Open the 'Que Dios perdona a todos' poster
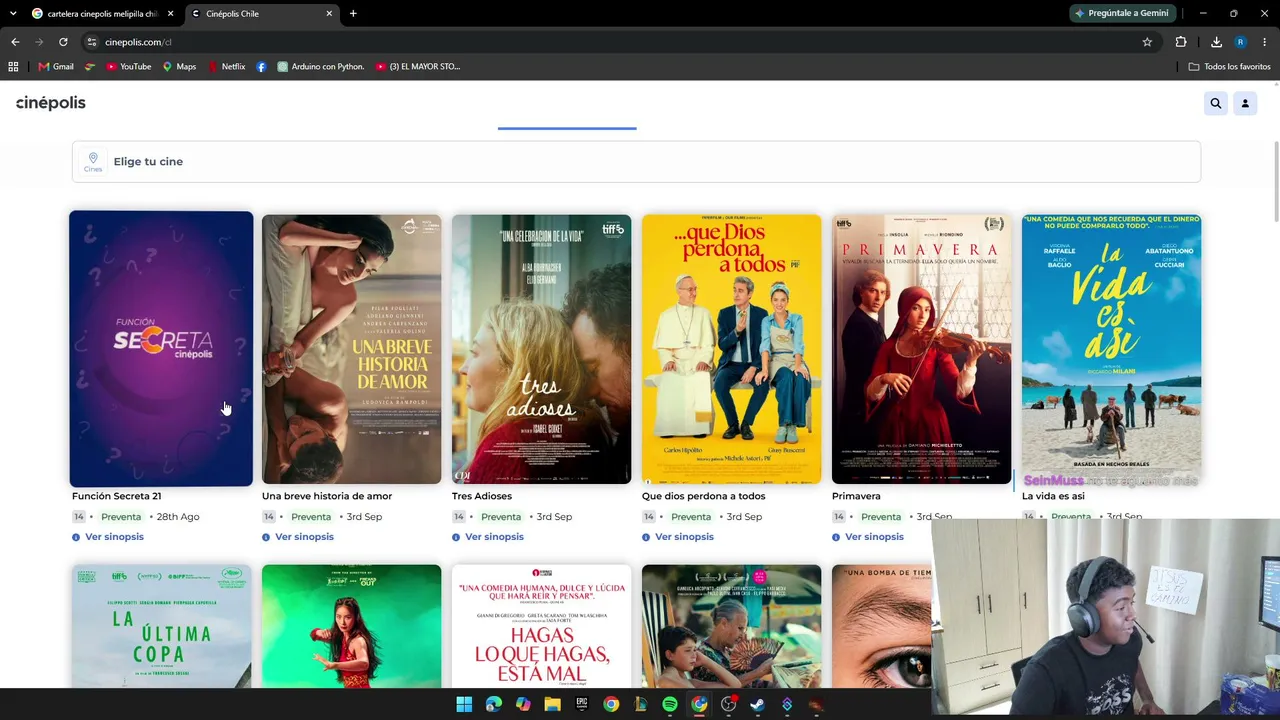 pyautogui.click(x=731, y=349)
